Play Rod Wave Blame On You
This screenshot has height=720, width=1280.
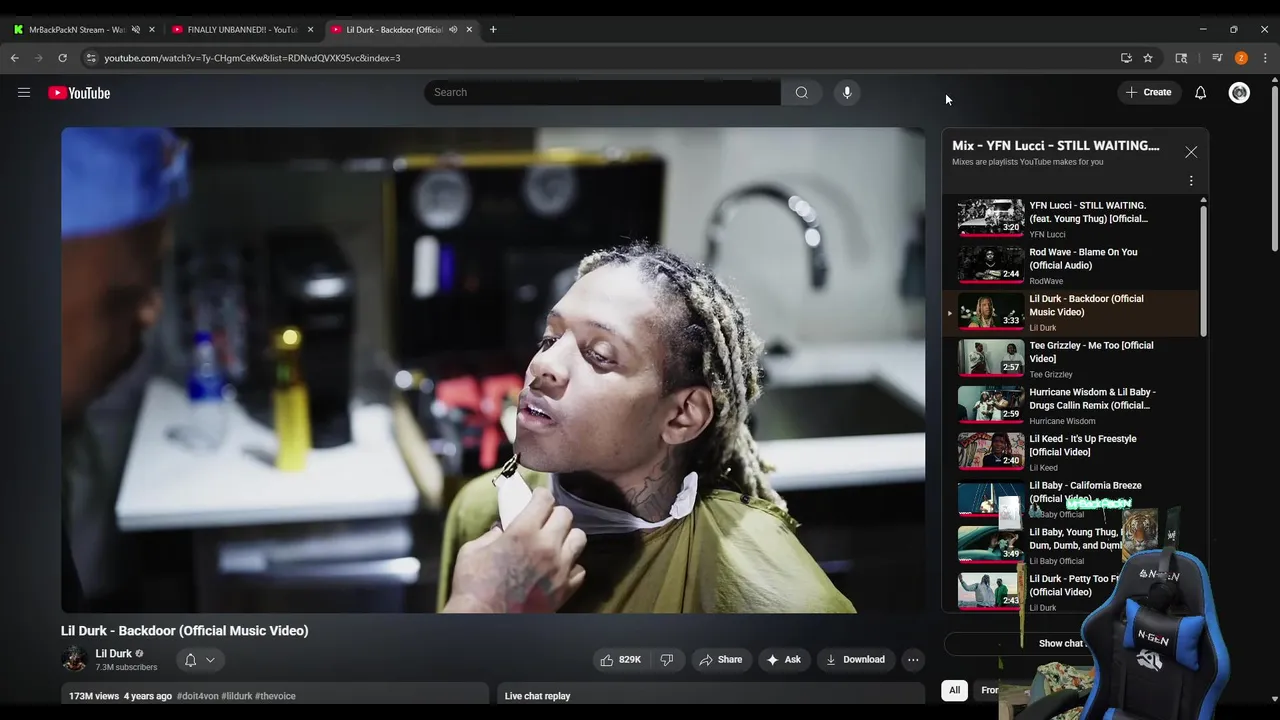(1070, 265)
